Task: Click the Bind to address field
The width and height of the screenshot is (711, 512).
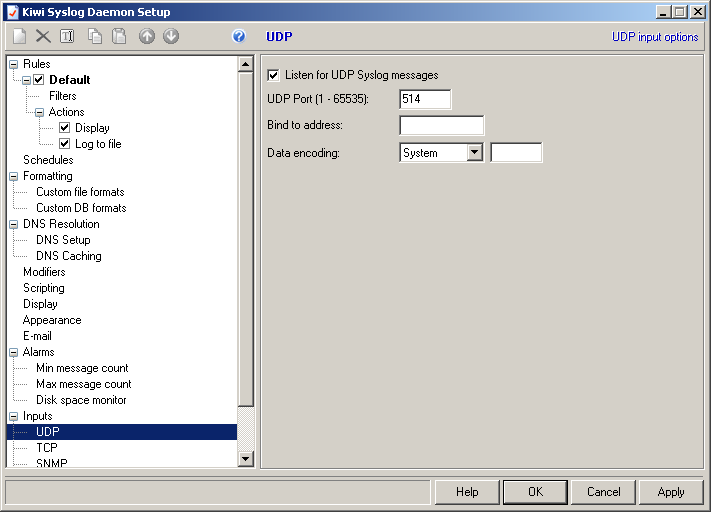Action: 442,126
